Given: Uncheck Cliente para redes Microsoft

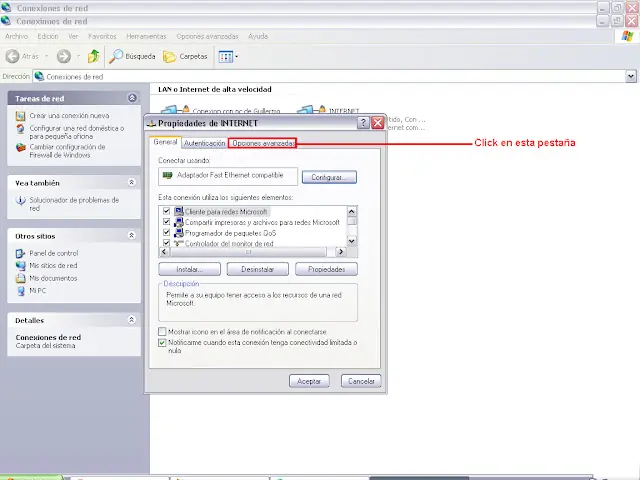Looking at the screenshot, I should click(166, 211).
